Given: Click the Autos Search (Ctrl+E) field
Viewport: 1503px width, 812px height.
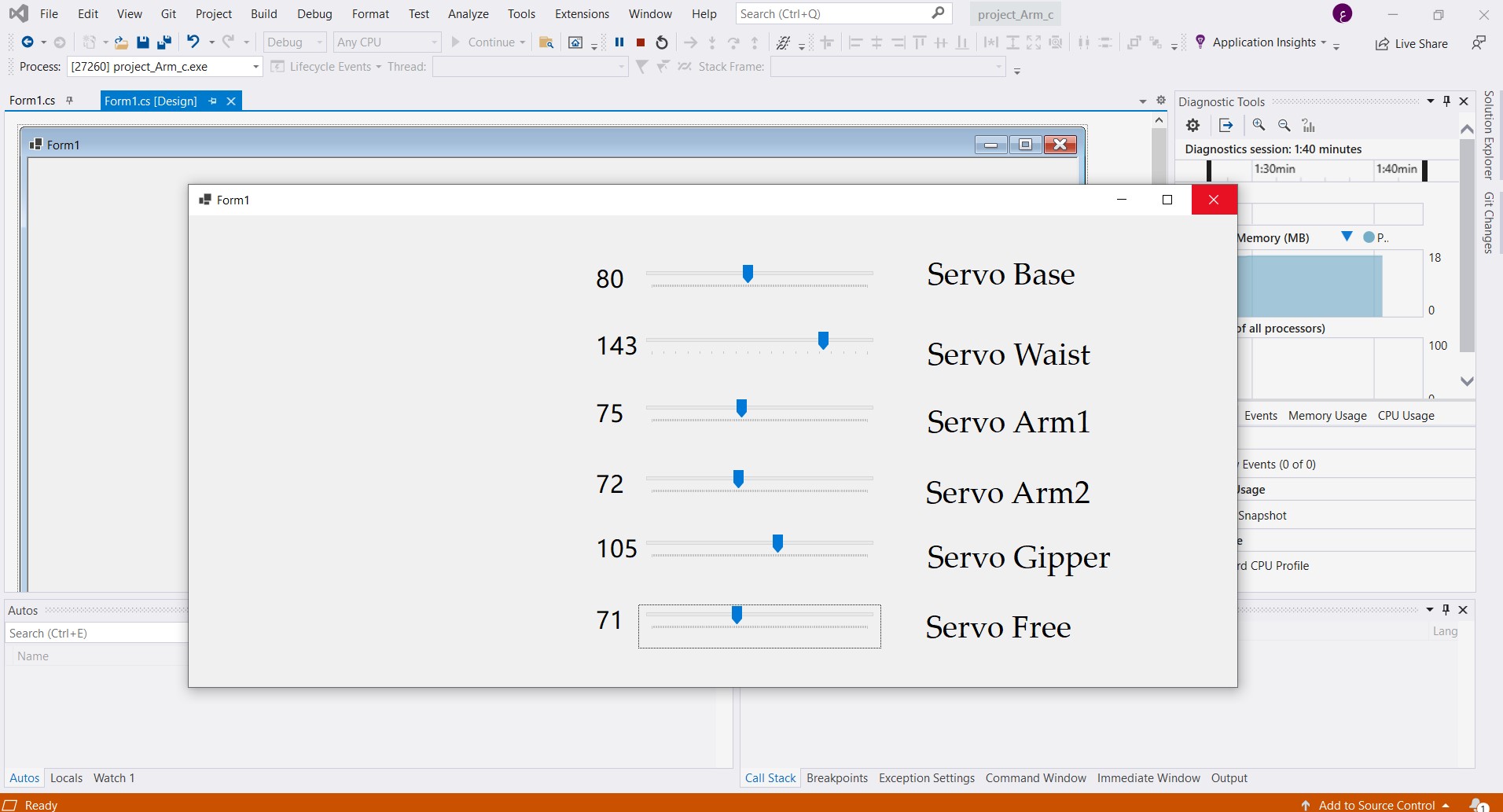Looking at the screenshot, I should click(x=96, y=634).
